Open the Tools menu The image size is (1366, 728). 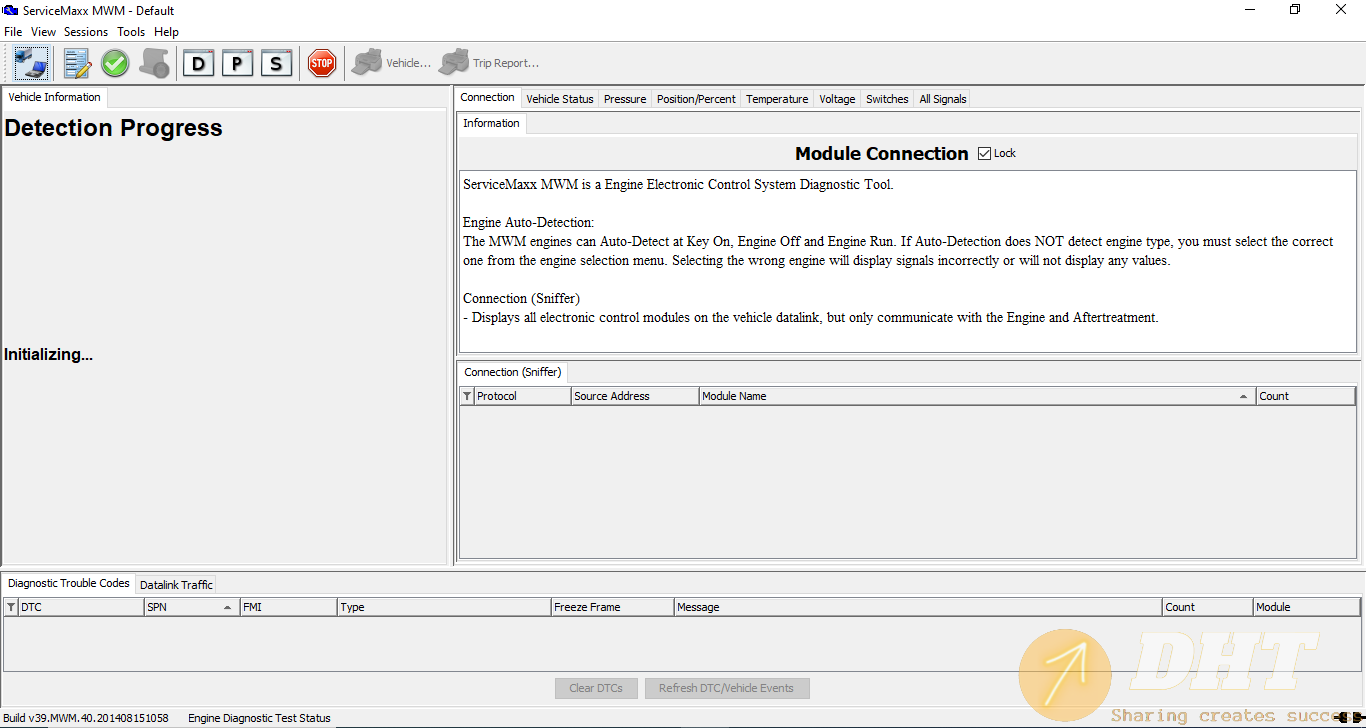click(131, 32)
